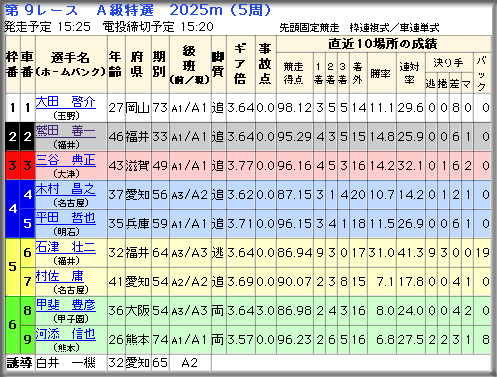This screenshot has width=497, height=377.
Task: Select the blue frame number 4 cell
Action: point(13,209)
